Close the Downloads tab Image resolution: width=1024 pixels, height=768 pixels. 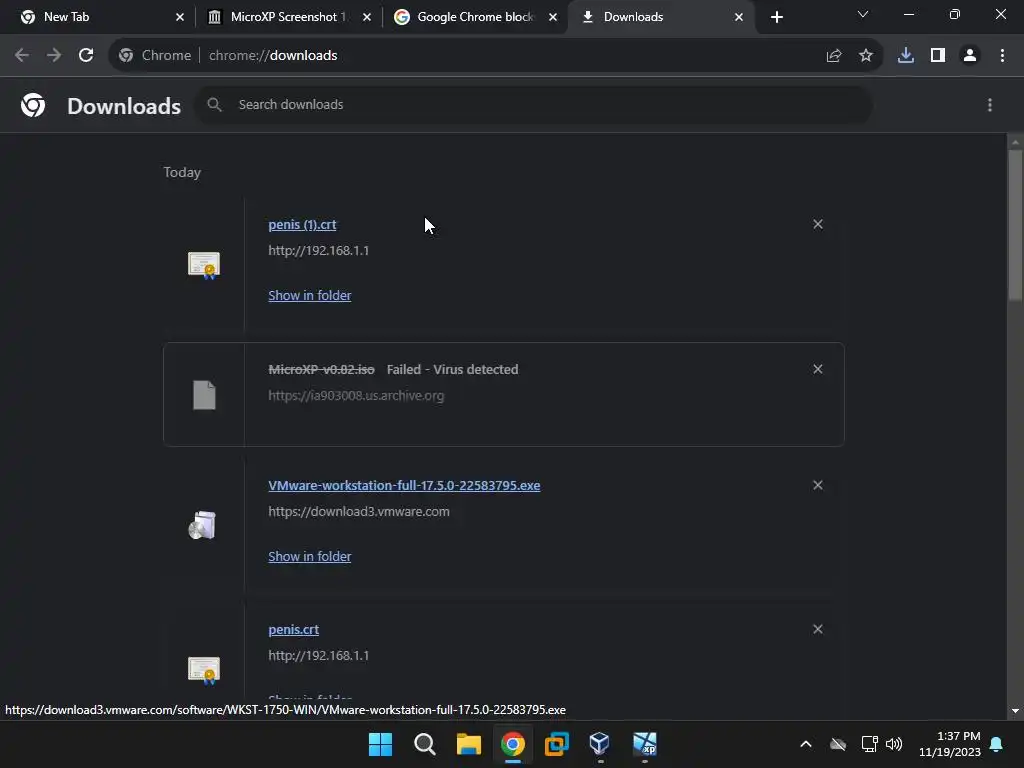739,17
